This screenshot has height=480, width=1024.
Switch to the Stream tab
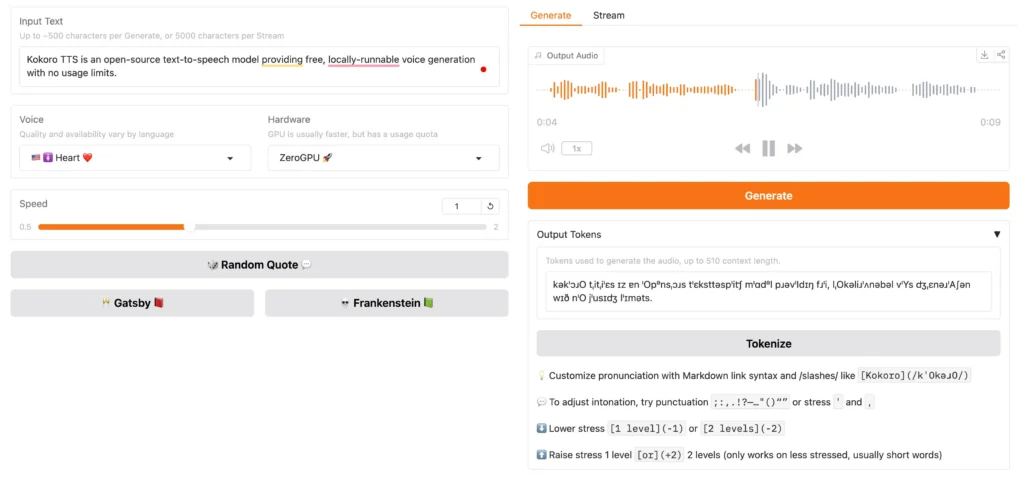click(608, 15)
